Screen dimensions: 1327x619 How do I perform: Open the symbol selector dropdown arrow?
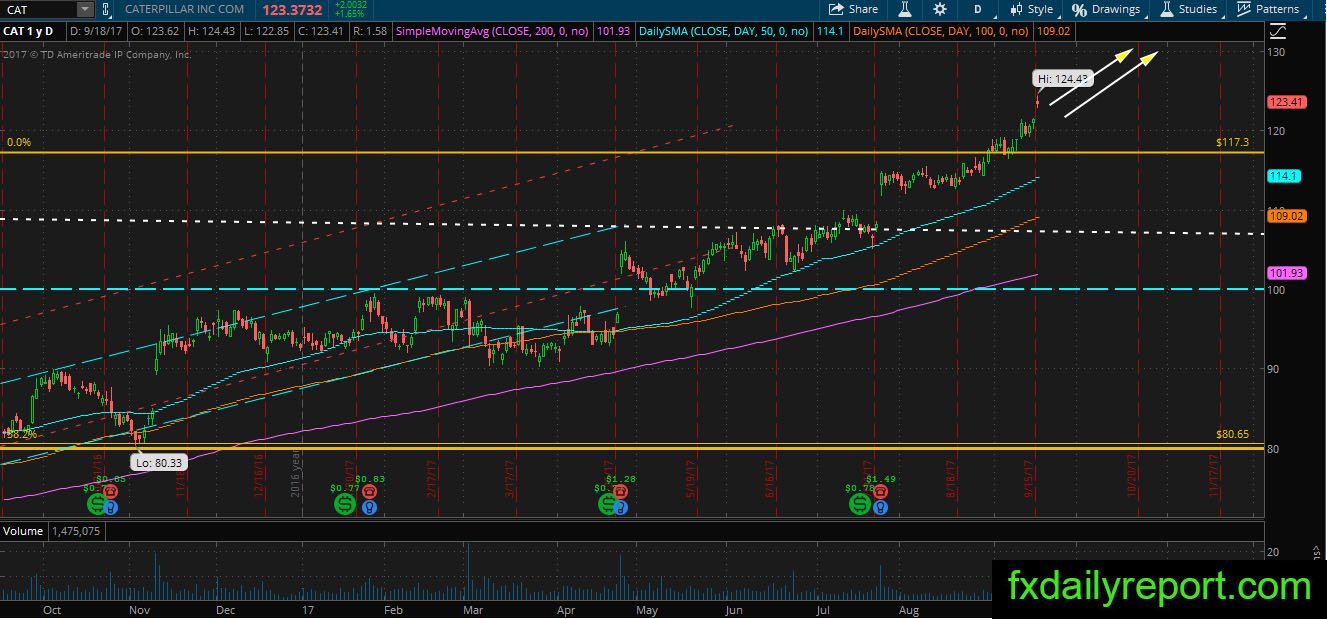(x=84, y=9)
